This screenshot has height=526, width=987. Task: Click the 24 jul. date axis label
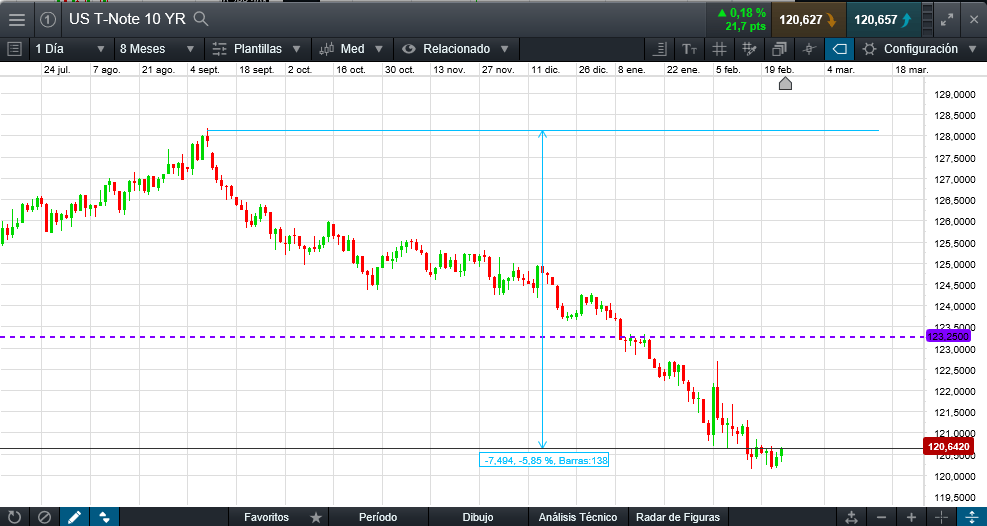(57, 70)
